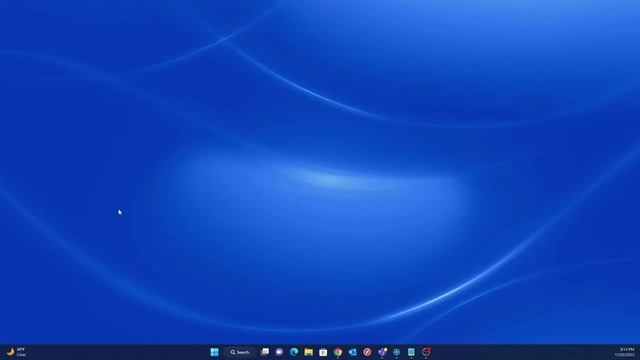This screenshot has width=640, height=360.
Task: Open Task View from the taskbar
Action: (265, 352)
